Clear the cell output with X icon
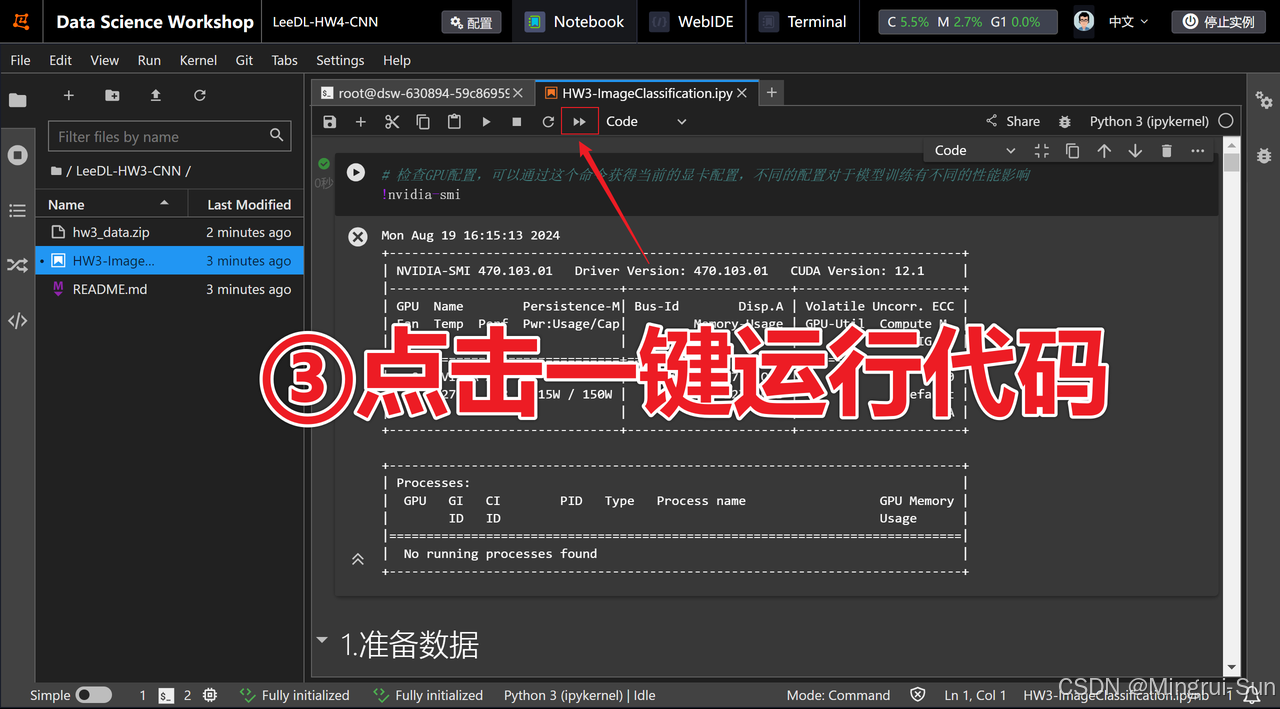The image size is (1280, 709). pyautogui.click(x=357, y=236)
